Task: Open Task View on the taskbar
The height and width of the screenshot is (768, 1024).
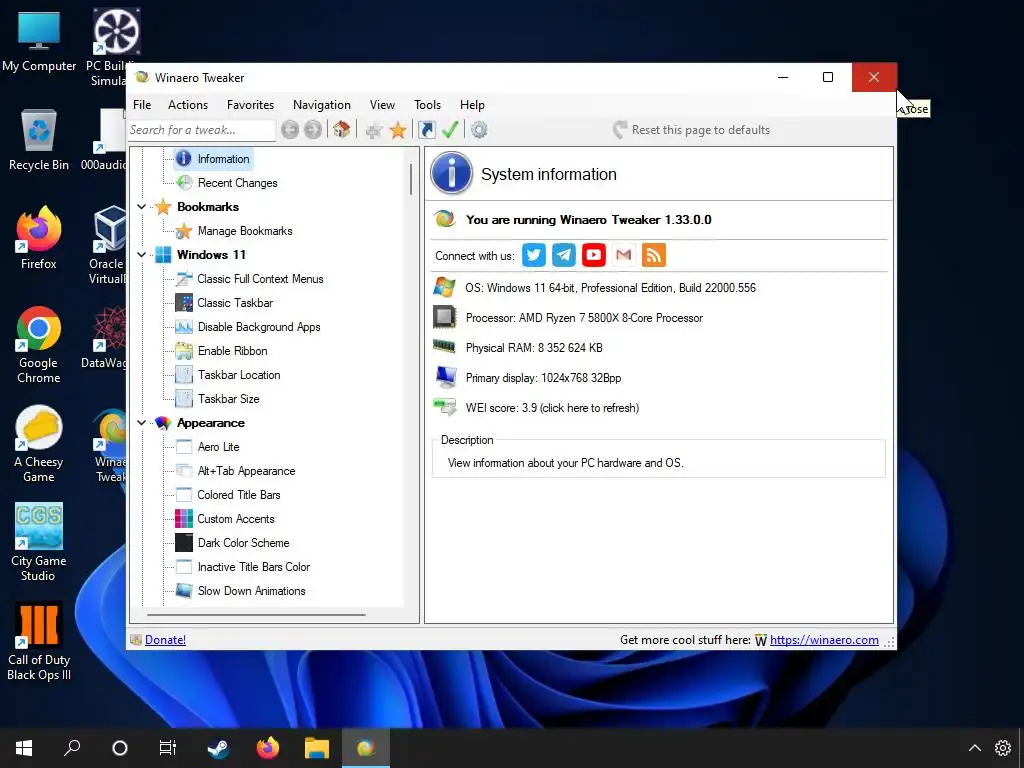Action: click(x=168, y=748)
